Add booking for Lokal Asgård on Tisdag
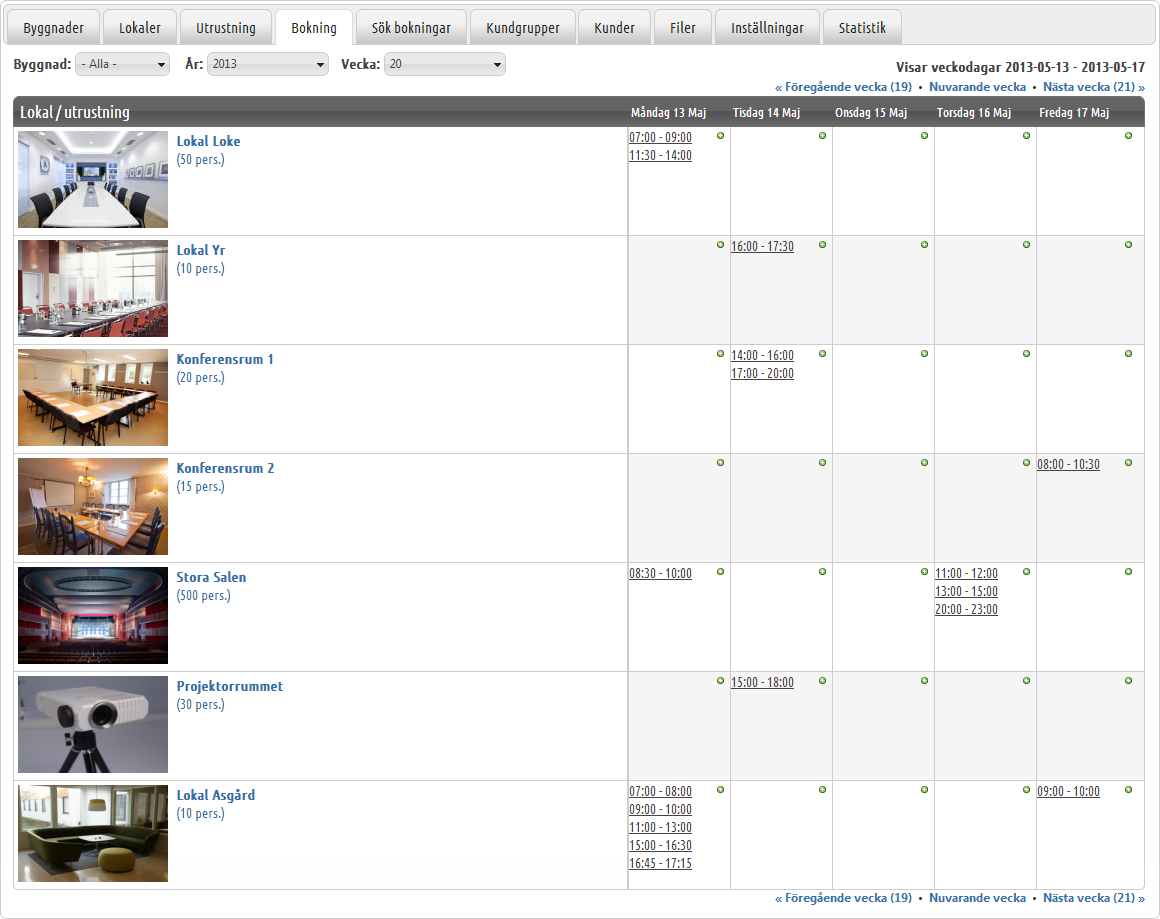This screenshot has width=1160, height=919. point(823,790)
